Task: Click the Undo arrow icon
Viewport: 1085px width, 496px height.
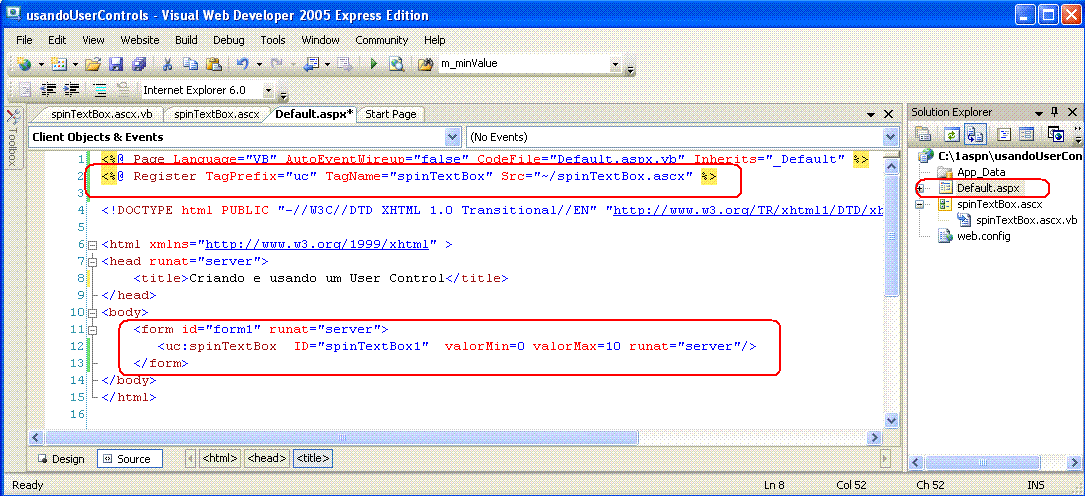Action: (x=242, y=64)
